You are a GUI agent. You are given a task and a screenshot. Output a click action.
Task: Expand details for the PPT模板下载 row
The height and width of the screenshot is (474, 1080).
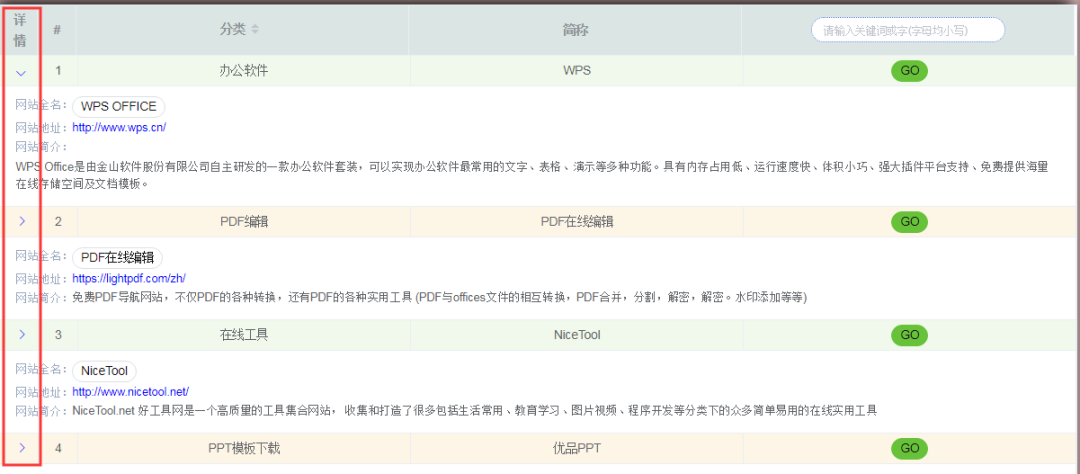[x=22, y=448]
